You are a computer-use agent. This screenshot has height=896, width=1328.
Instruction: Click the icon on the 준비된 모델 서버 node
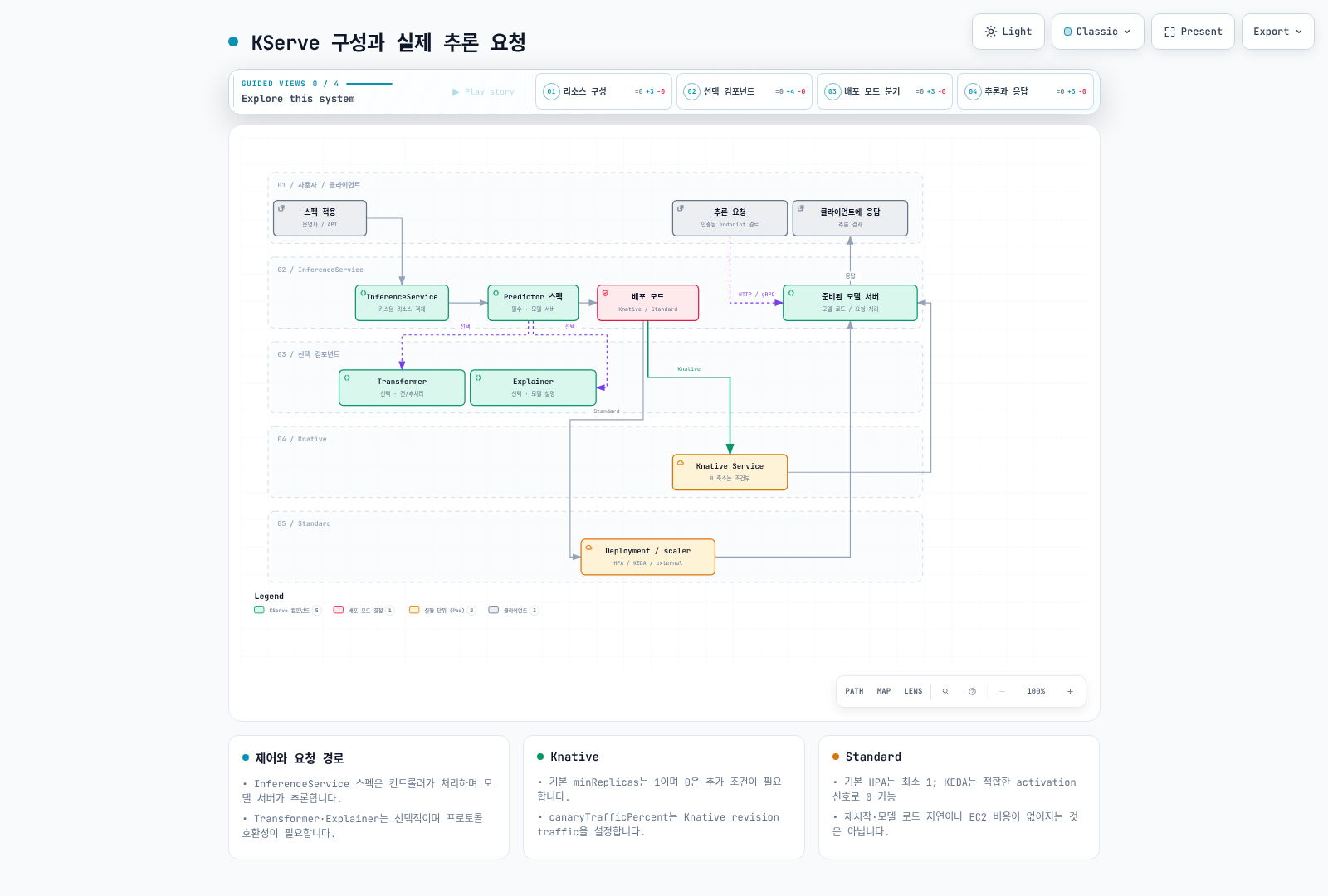792,294
